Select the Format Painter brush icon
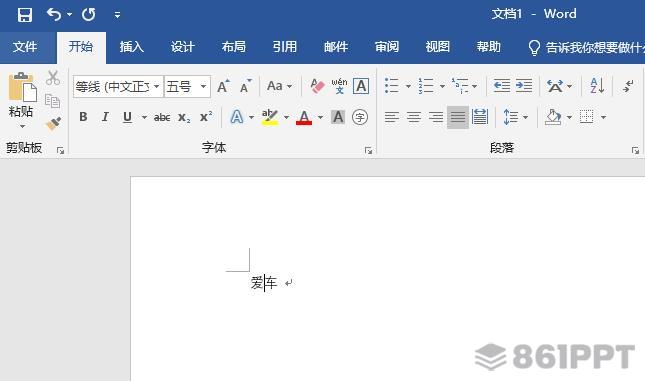This screenshot has height=381, width=645. click(x=53, y=123)
